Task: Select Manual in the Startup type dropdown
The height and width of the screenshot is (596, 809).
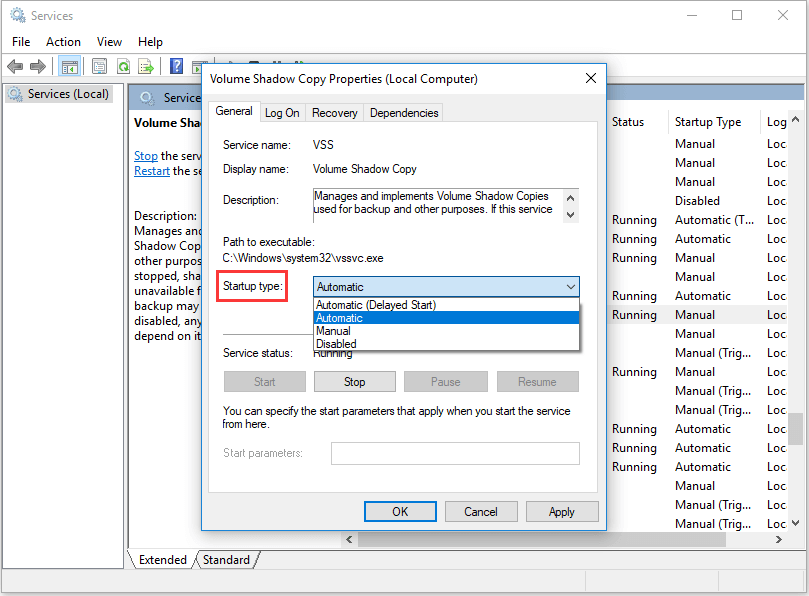Action: click(334, 331)
